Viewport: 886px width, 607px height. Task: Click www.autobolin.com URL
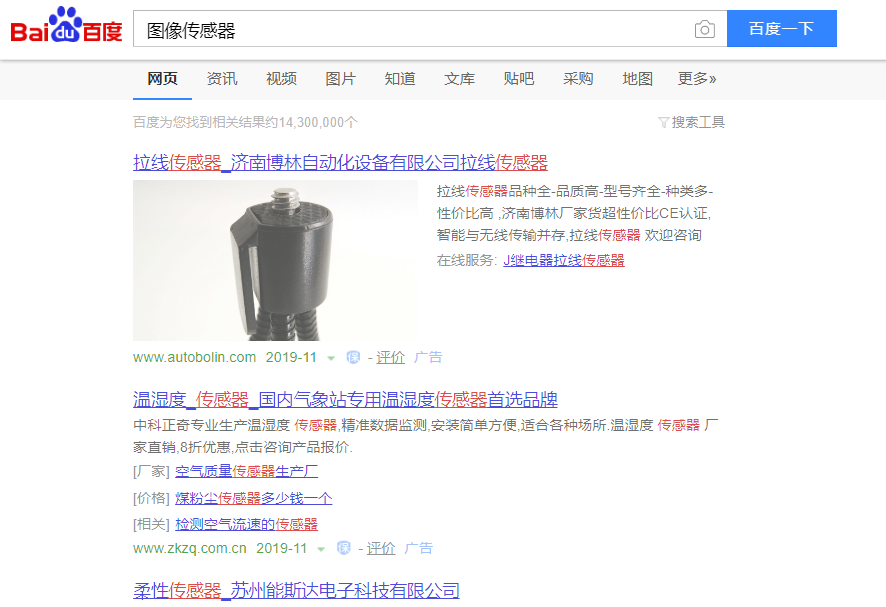click(194, 357)
